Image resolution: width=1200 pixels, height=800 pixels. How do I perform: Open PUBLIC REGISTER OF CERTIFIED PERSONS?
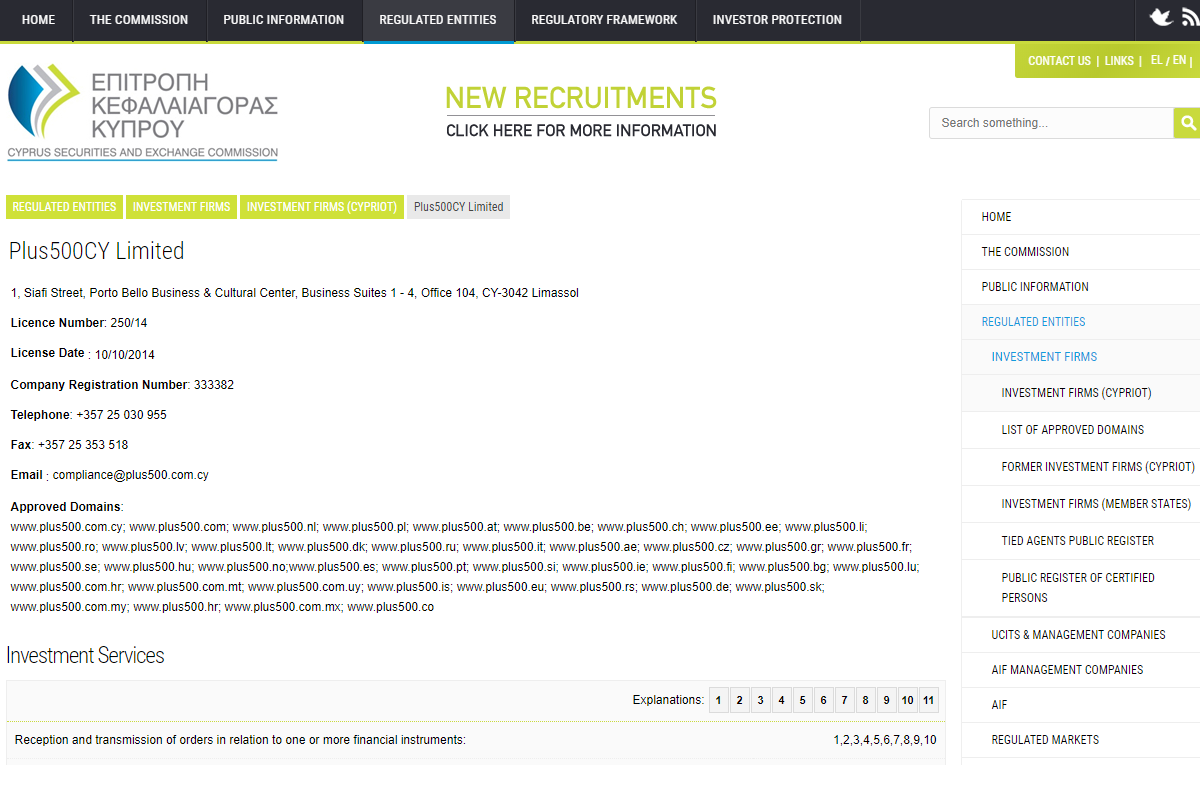tap(1081, 588)
